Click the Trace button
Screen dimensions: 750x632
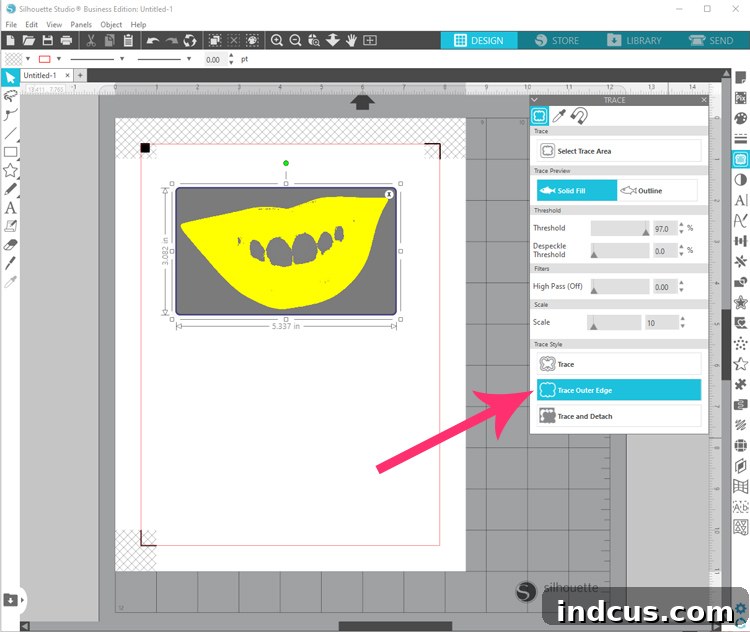click(x=619, y=364)
